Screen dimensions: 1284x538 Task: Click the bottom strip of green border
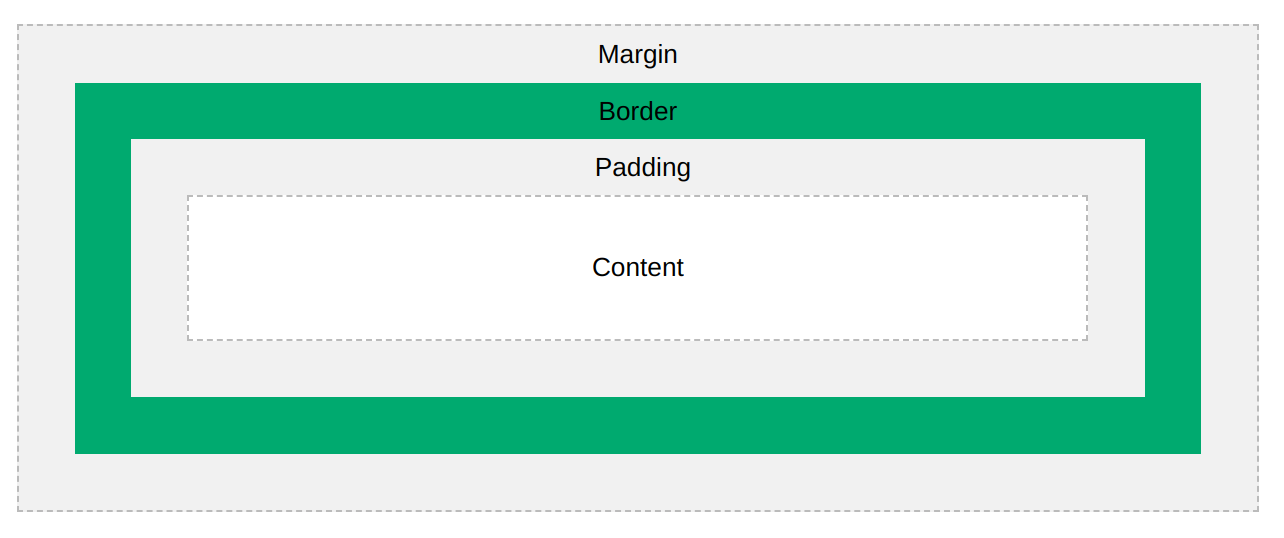click(638, 425)
